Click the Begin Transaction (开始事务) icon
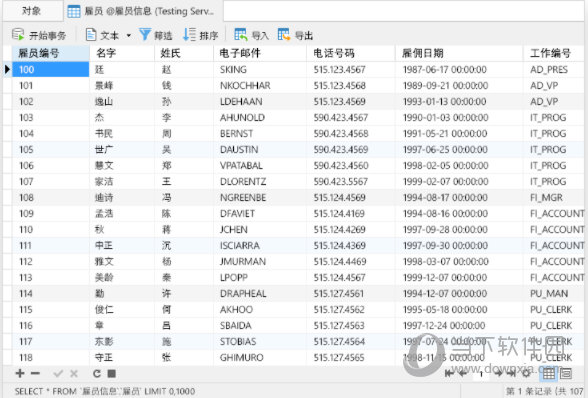 tap(18, 35)
